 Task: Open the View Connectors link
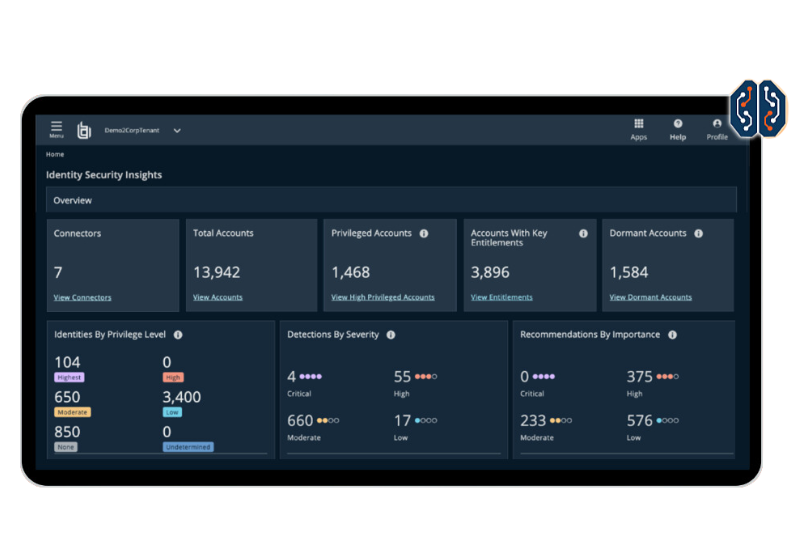tap(82, 297)
